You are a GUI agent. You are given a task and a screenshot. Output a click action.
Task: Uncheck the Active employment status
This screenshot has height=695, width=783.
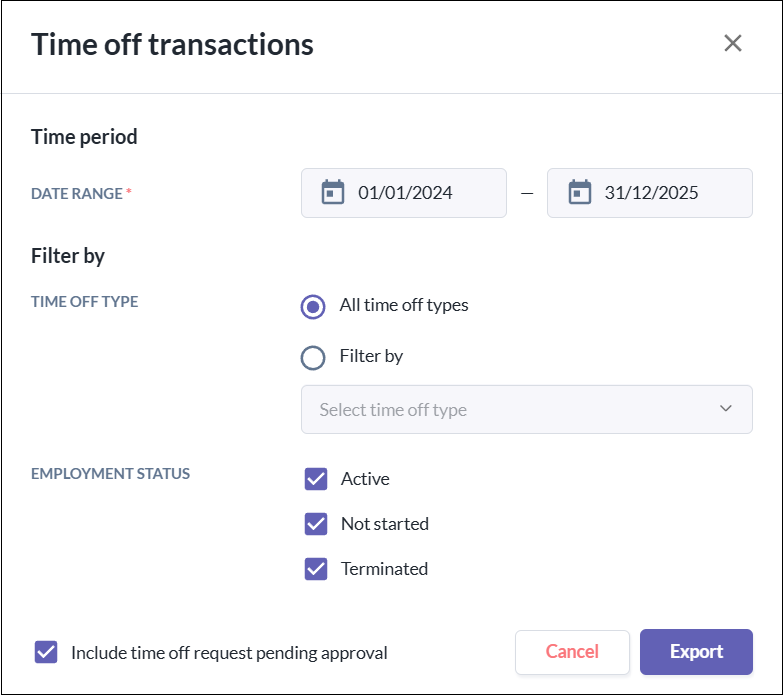316,479
